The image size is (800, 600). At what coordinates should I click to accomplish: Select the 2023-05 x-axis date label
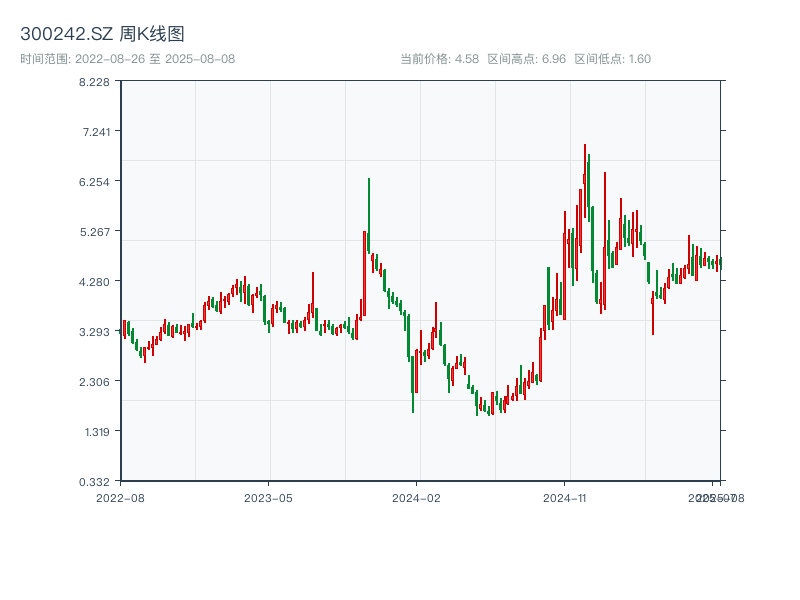click(268, 497)
